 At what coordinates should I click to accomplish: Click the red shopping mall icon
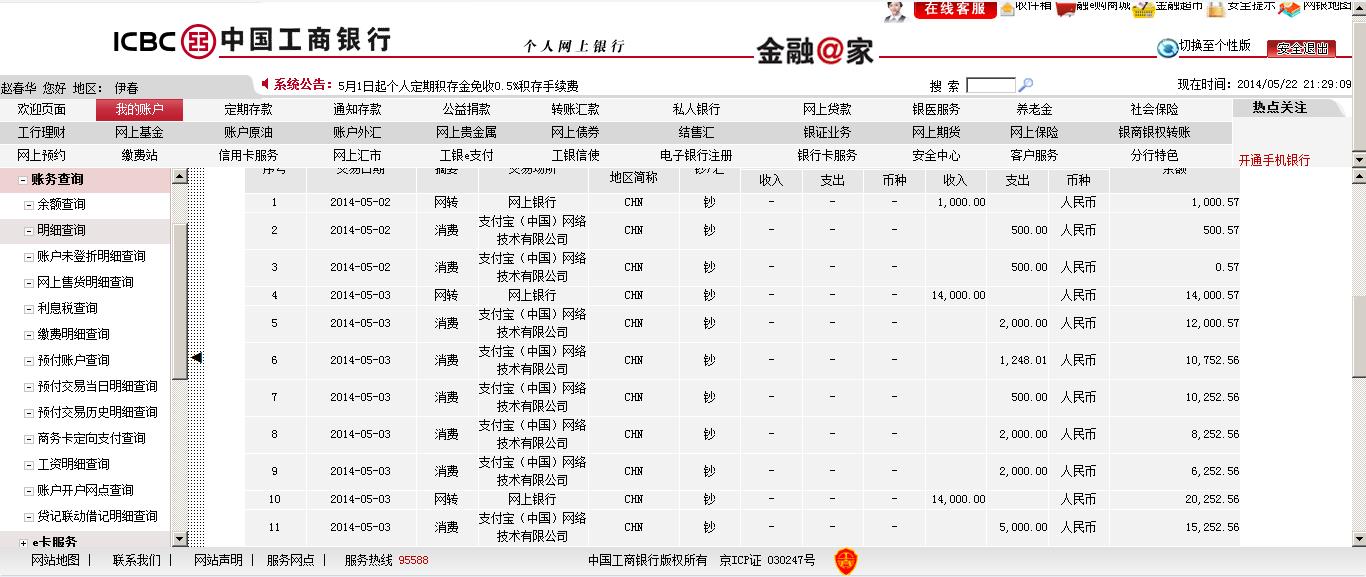(x=1066, y=8)
